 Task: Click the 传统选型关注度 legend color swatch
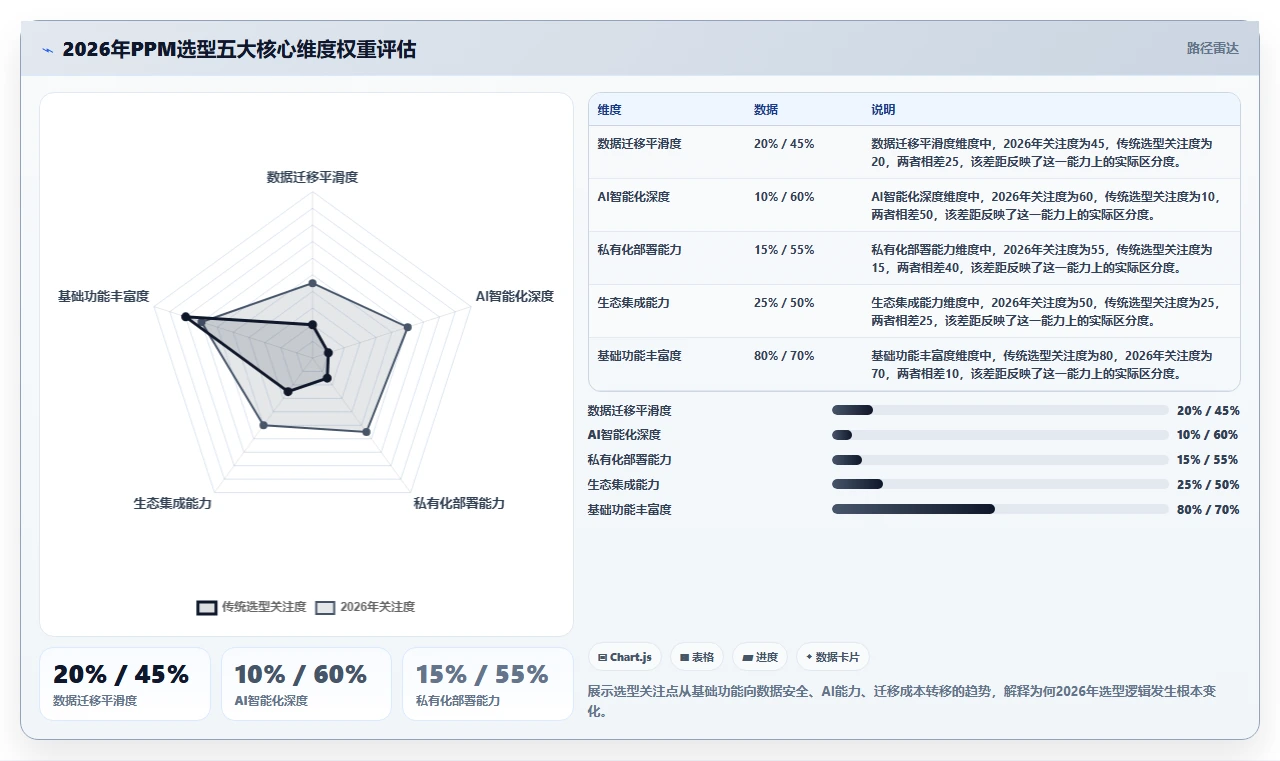207,607
